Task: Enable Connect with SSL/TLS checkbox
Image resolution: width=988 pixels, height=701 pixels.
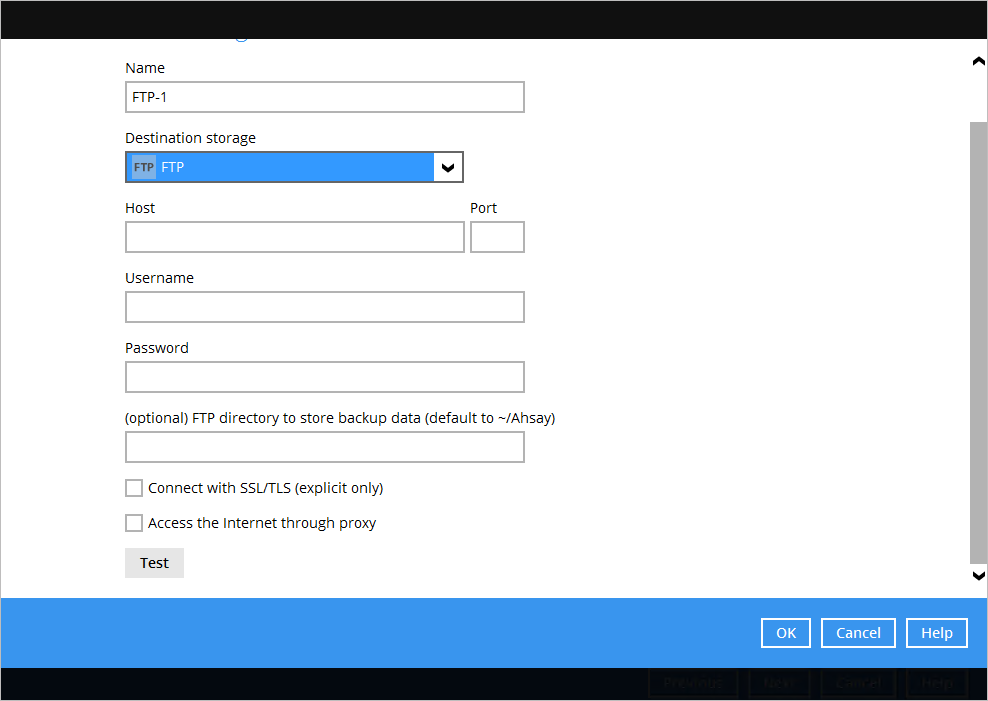Action: pos(134,488)
